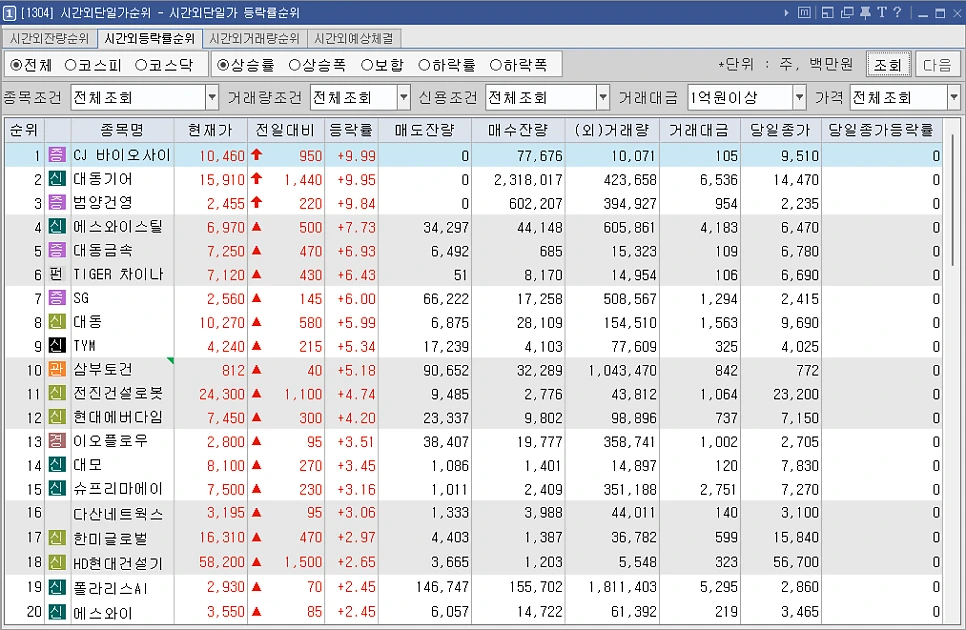Open the 거래대금 dropdown showing 1억원이상
This screenshot has width=966, height=630.
[x=799, y=97]
